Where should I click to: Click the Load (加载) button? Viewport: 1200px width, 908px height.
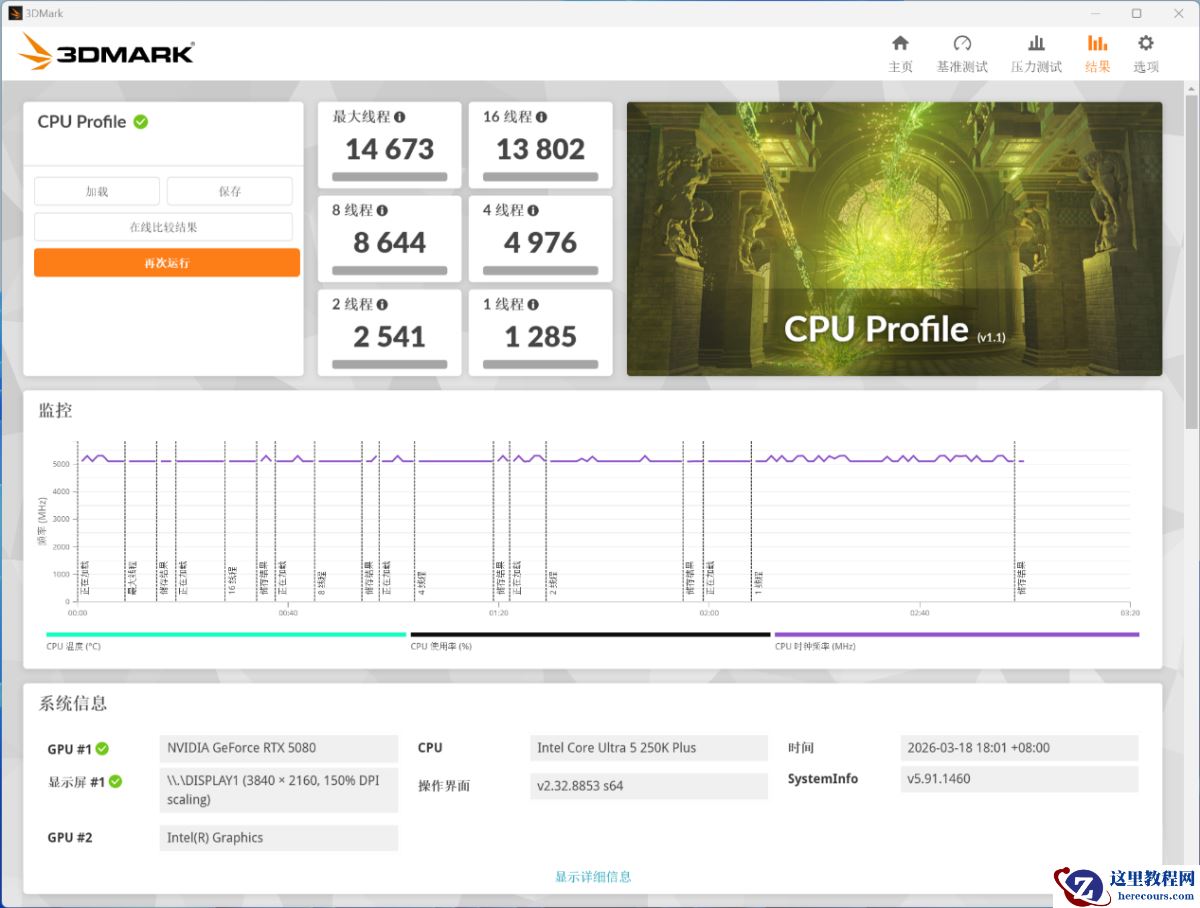(x=97, y=191)
